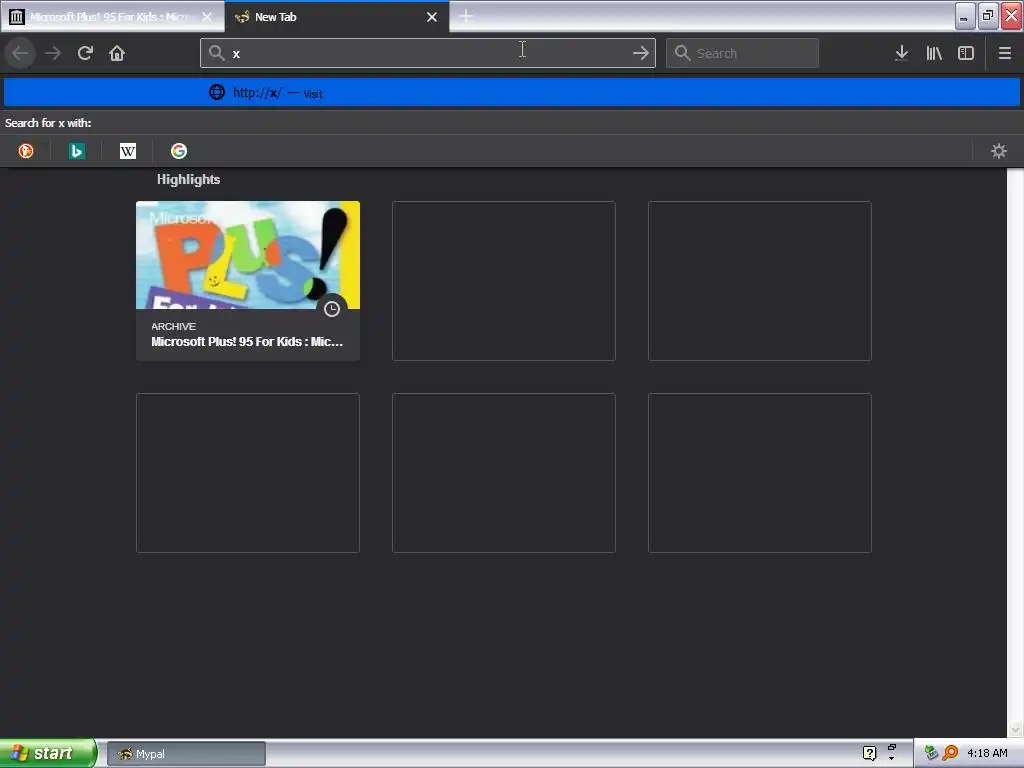Close the Microsoft Plus! 95 tab
The width and height of the screenshot is (1024, 768).
pyautogui.click(x=207, y=17)
